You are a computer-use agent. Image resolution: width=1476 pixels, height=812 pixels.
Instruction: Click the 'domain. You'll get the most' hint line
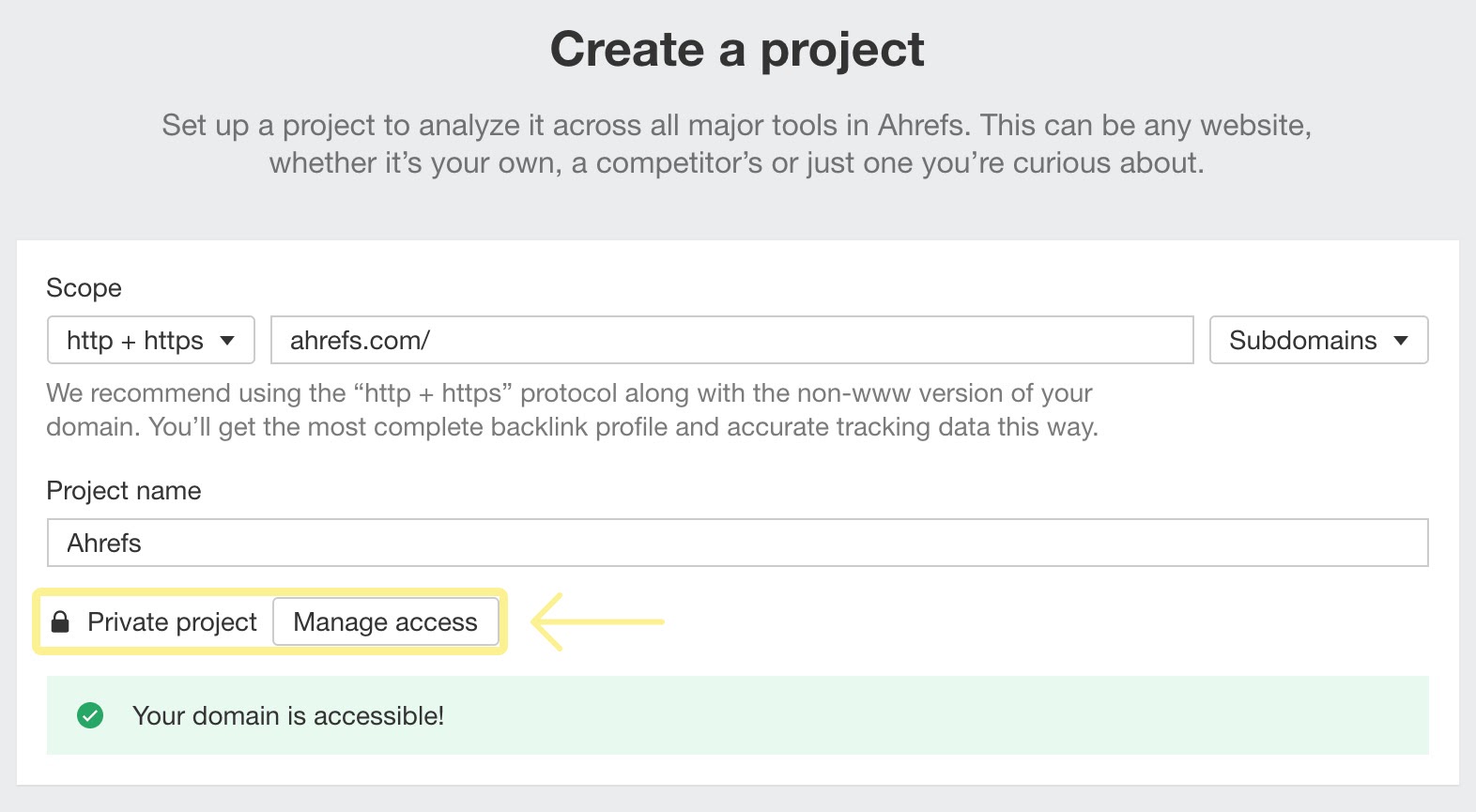pyautogui.click(x=572, y=426)
